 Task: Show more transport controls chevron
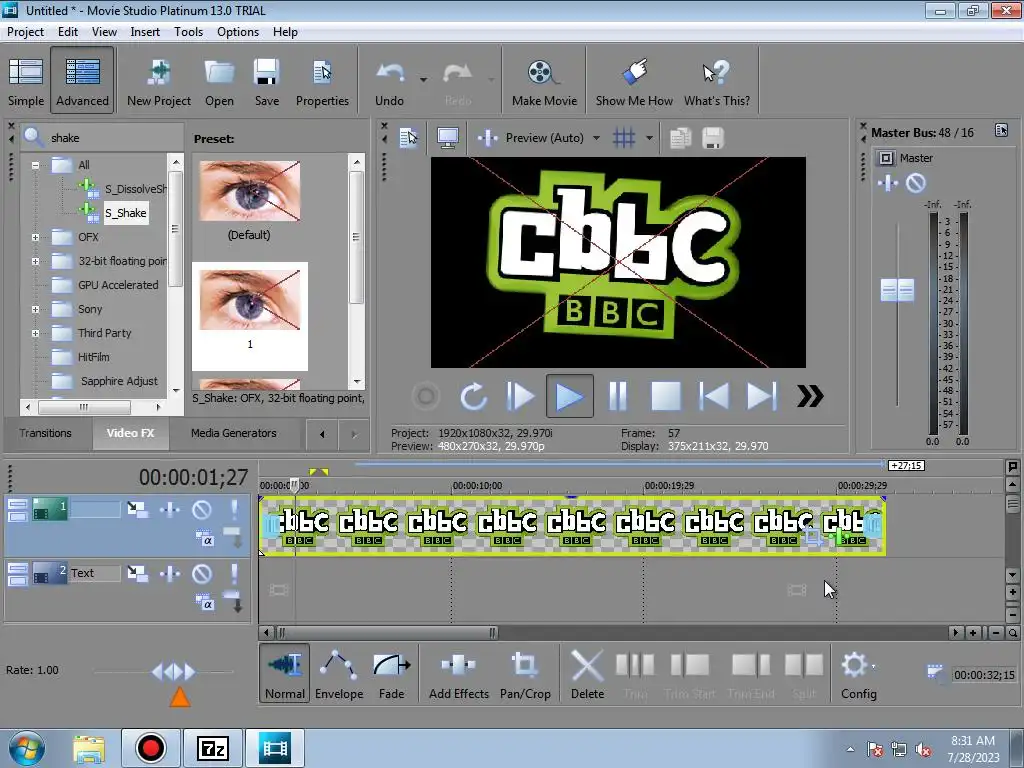[x=810, y=396]
